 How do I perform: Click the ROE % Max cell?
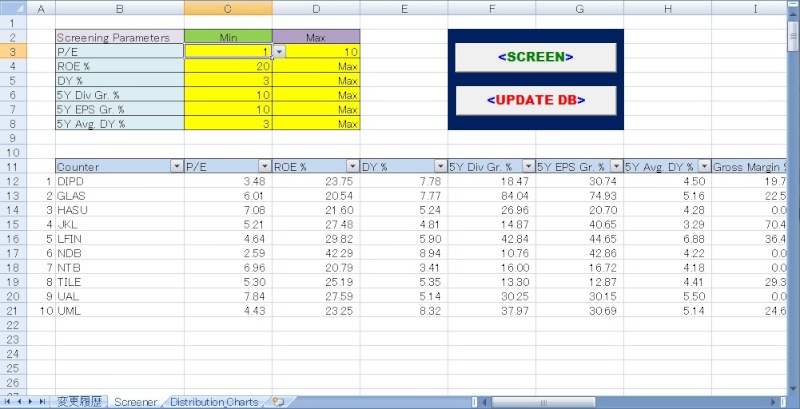click(316, 66)
